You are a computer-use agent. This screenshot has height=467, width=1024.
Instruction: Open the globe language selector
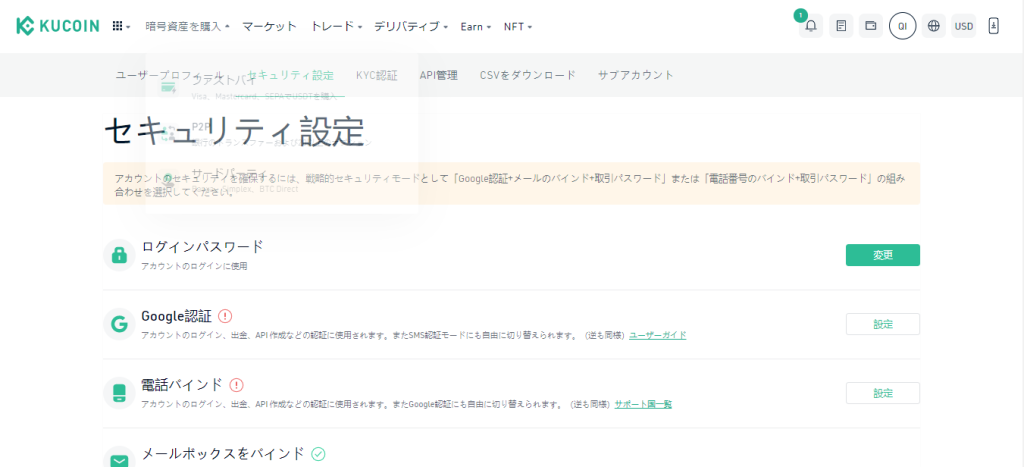click(934, 26)
